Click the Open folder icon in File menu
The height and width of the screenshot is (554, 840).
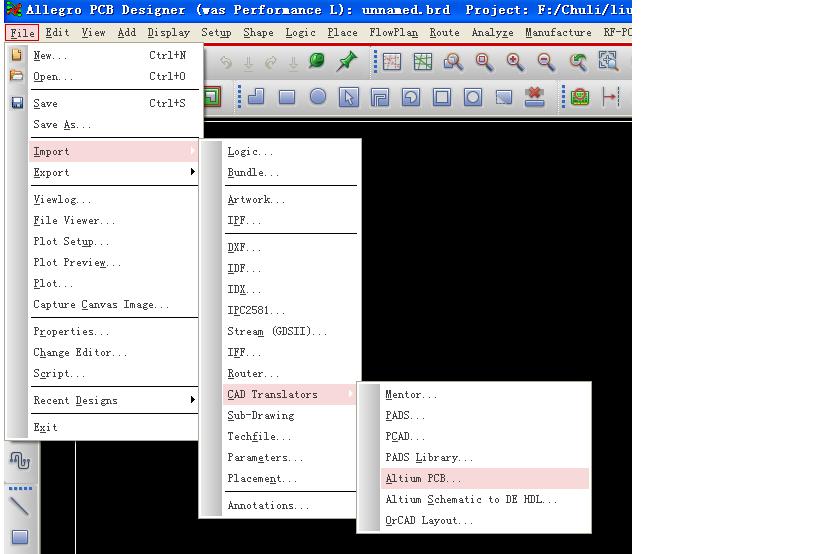point(17,76)
